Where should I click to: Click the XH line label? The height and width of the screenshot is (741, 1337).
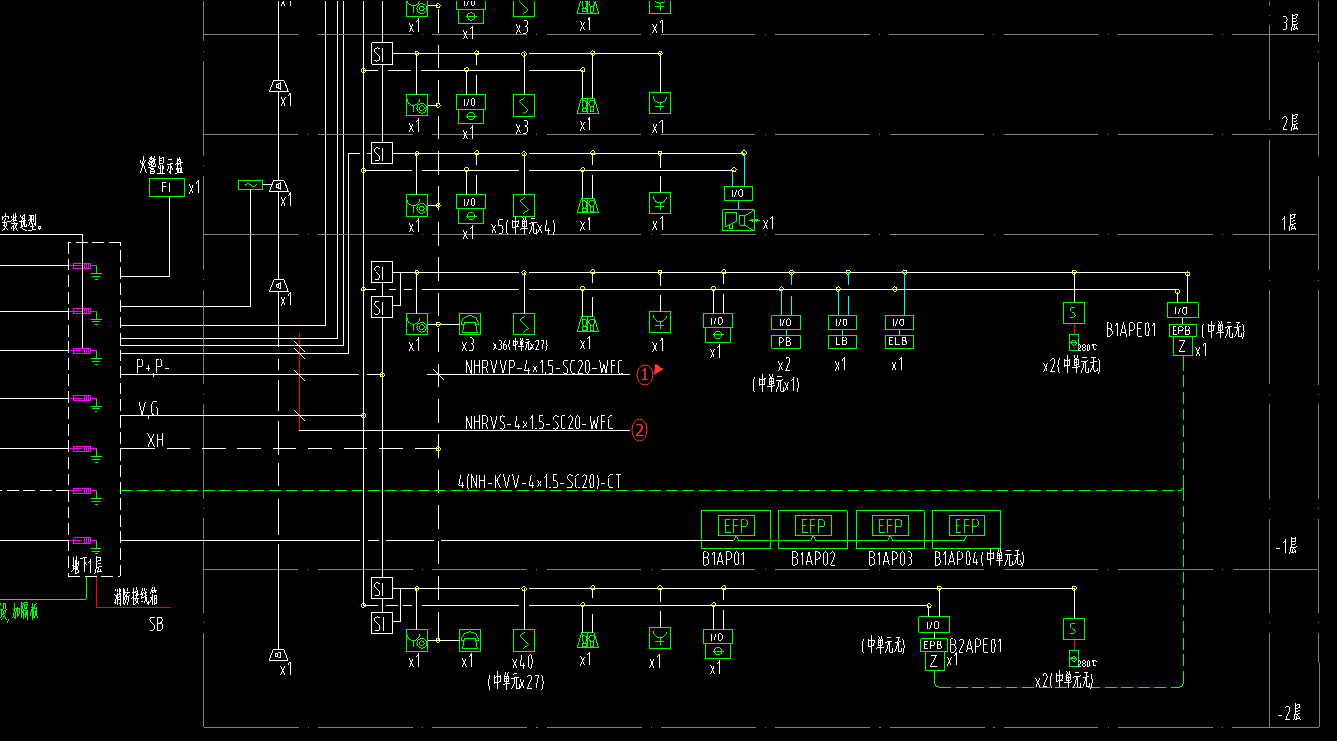(x=155, y=440)
